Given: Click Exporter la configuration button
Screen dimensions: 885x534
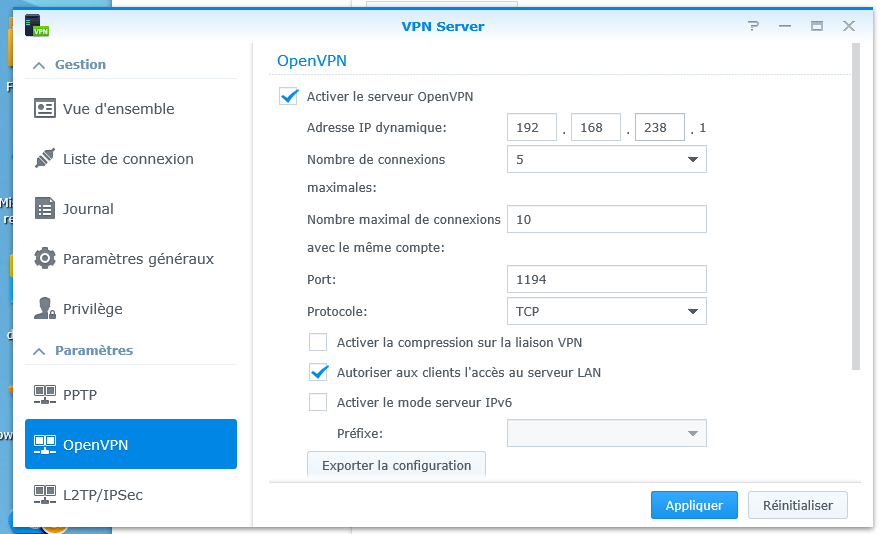Looking at the screenshot, I should [396, 465].
